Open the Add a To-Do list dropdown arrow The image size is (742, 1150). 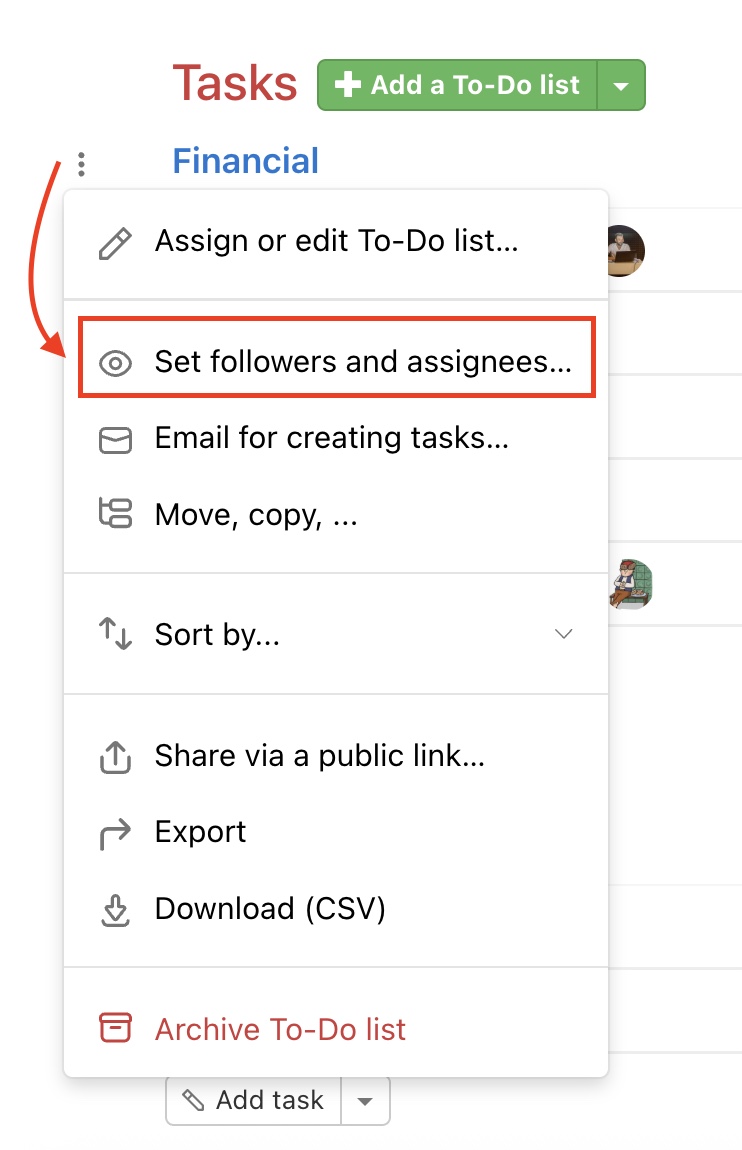[x=621, y=85]
